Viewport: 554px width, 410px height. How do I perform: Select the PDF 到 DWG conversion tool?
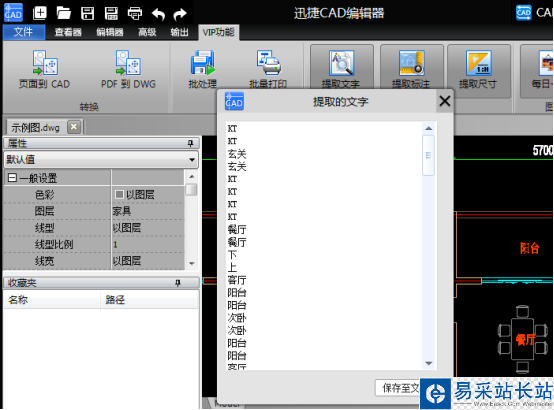point(128,69)
